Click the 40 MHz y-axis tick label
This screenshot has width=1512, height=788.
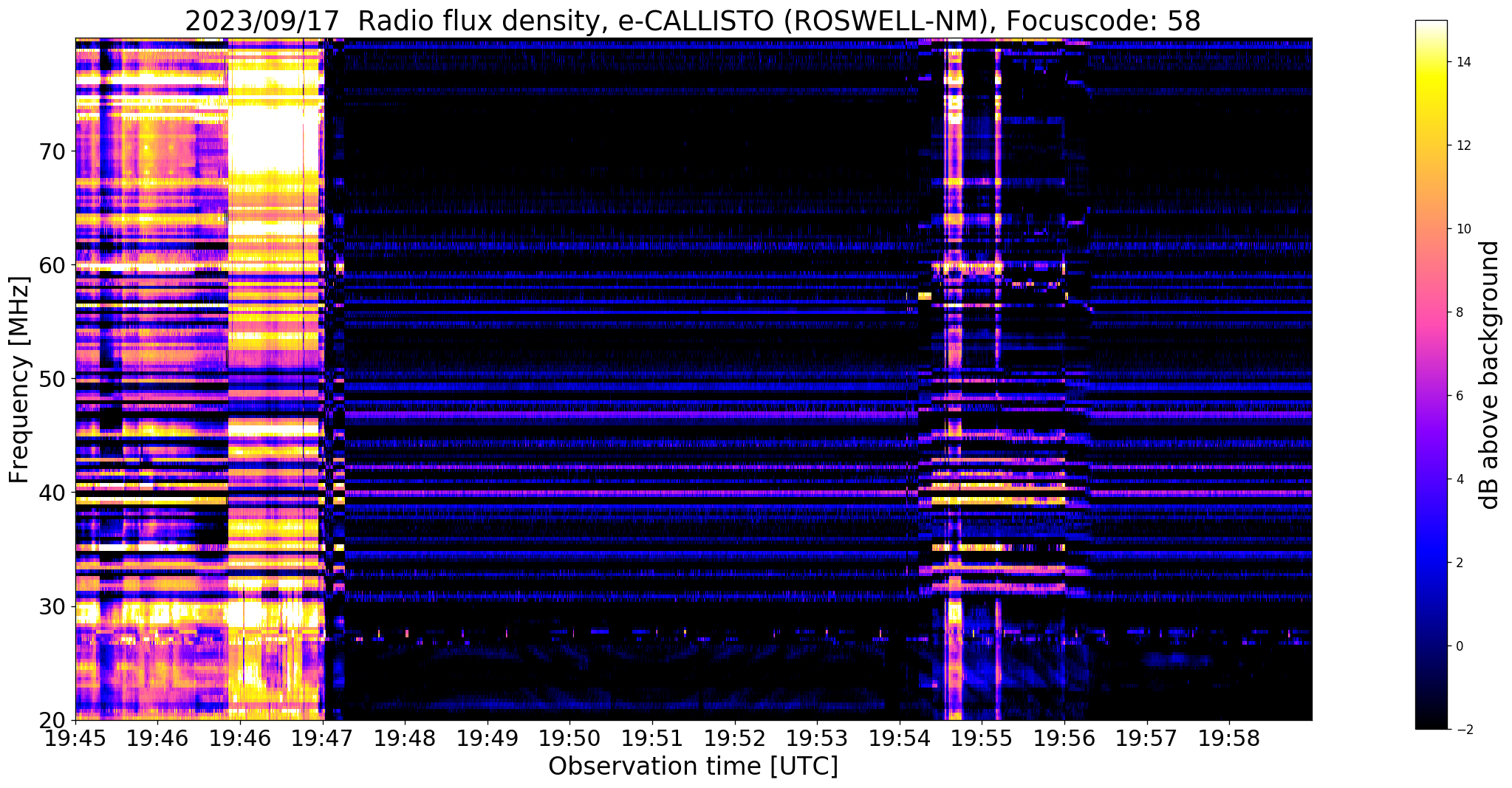pyautogui.click(x=52, y=493)
